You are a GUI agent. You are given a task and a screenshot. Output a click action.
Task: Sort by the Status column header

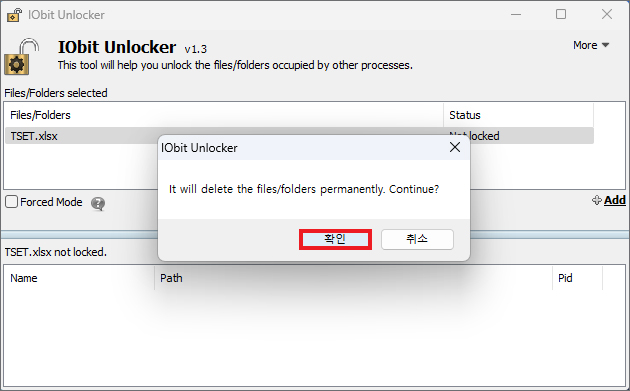click(x=518, y=115)
